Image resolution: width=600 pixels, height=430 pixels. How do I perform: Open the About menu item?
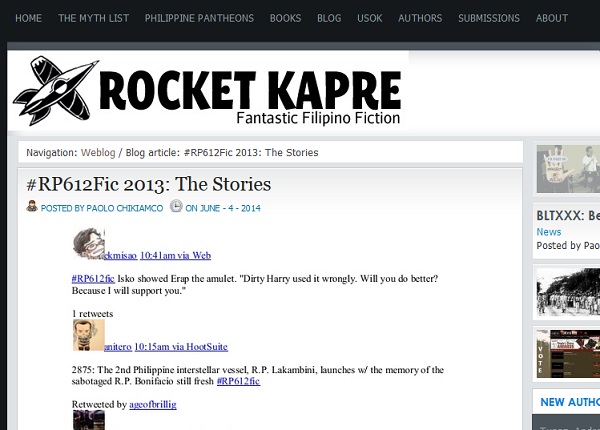tap(552, 18)
